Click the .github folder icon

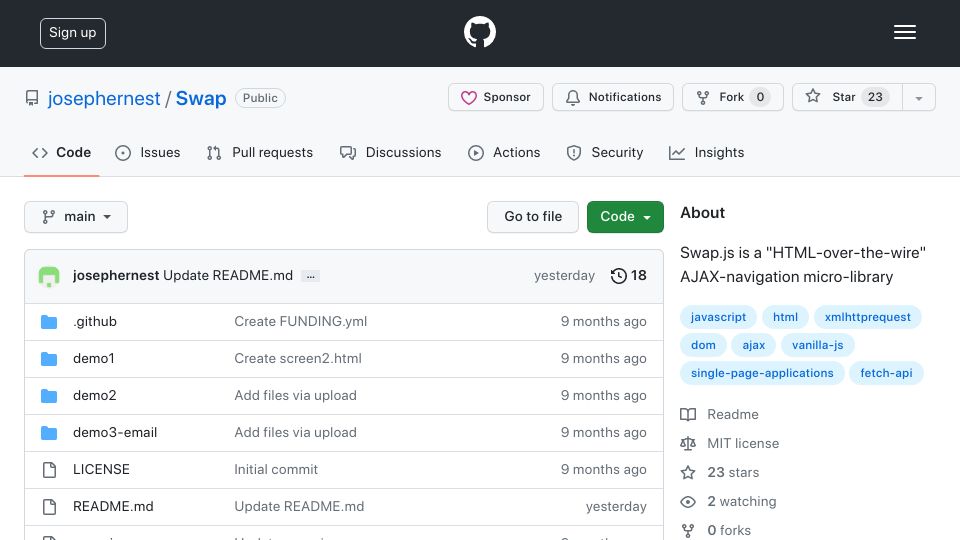[x=49, y=322]
